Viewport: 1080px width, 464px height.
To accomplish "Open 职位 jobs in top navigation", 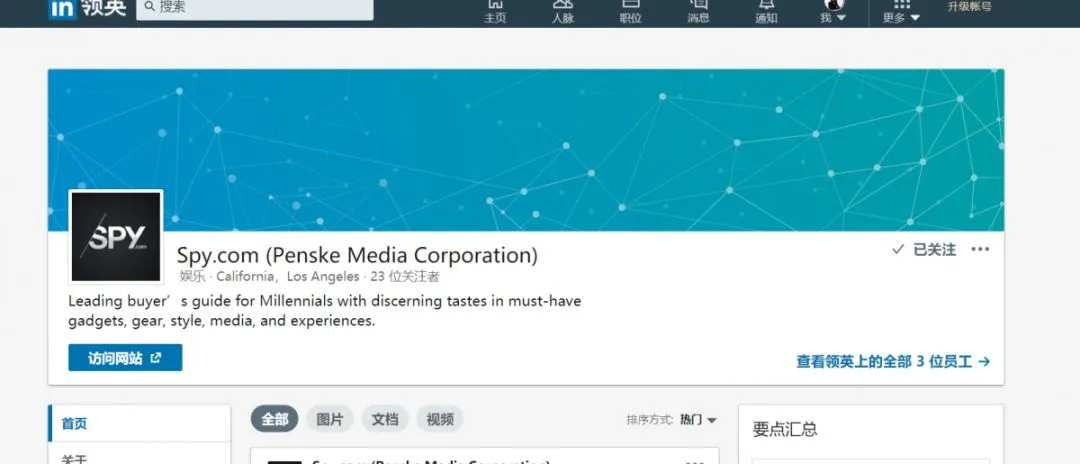I will [630, 12].
